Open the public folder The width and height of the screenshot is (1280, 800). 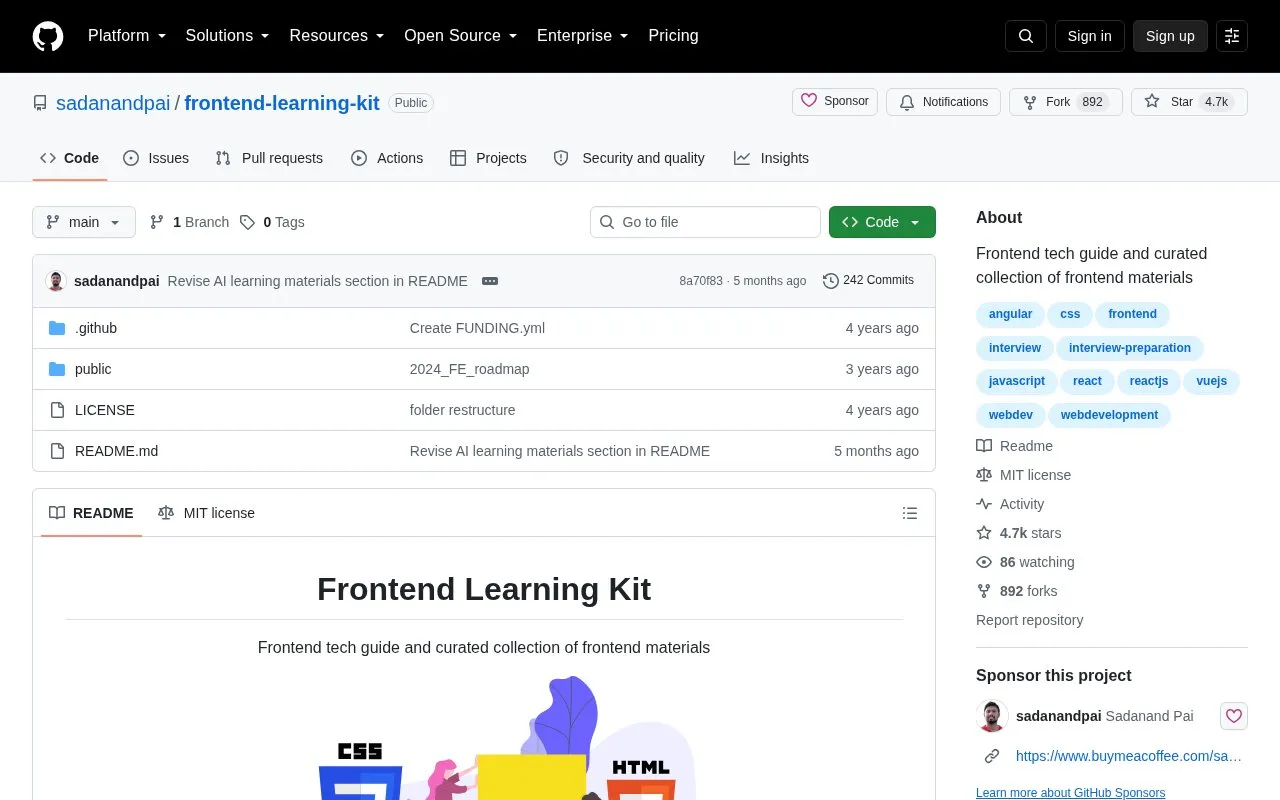coord(93,369)
